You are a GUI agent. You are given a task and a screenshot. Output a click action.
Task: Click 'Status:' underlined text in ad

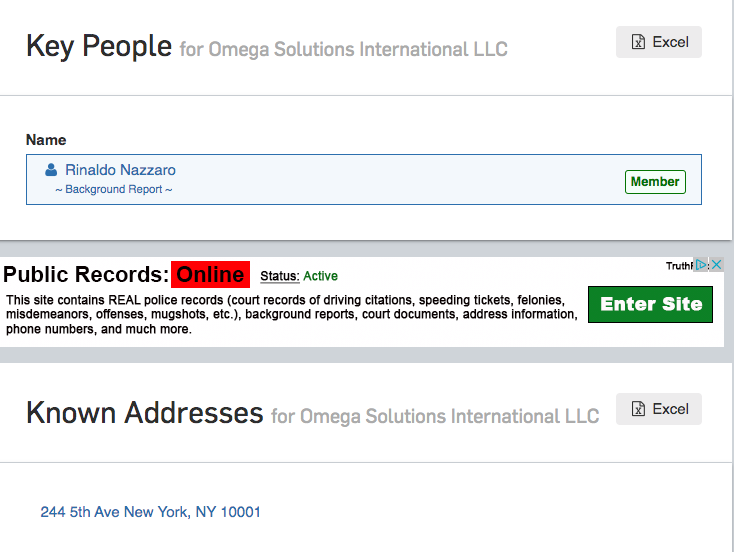[x=279, y=276]
